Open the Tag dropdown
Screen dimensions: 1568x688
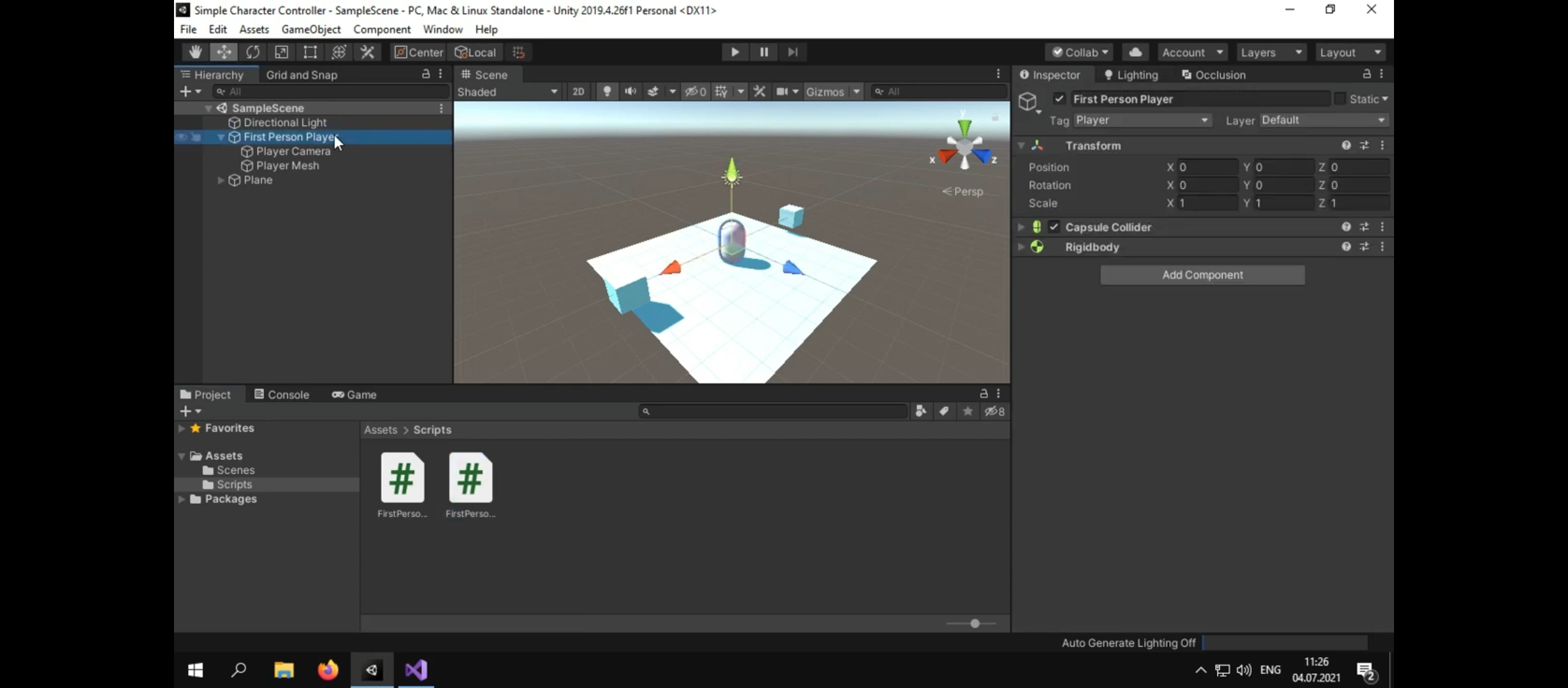pyautogui.click(x=1142, y=120)
